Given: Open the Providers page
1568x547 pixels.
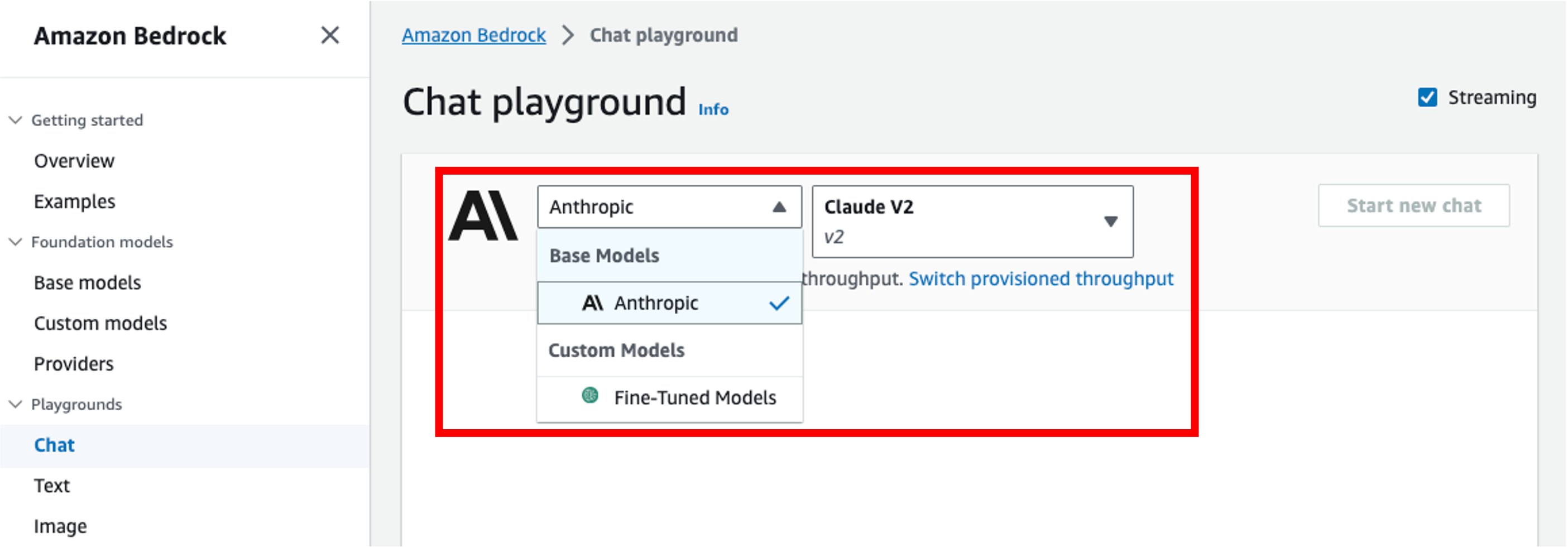Looking at the screenshot, I should click(x=74, y=364).
